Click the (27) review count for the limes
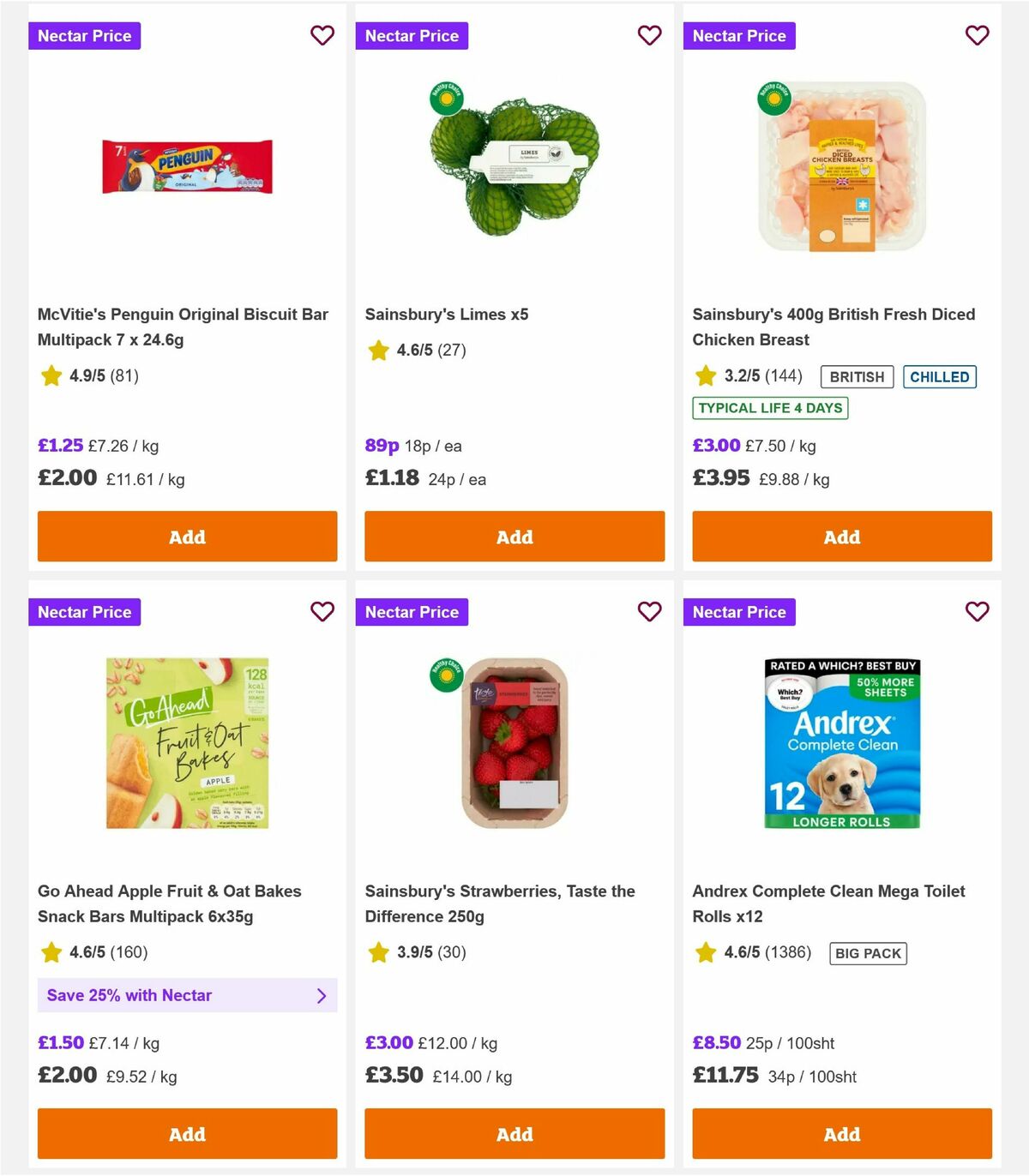Viewport: 1029px width, 1176px height. (x=450, y=350)
